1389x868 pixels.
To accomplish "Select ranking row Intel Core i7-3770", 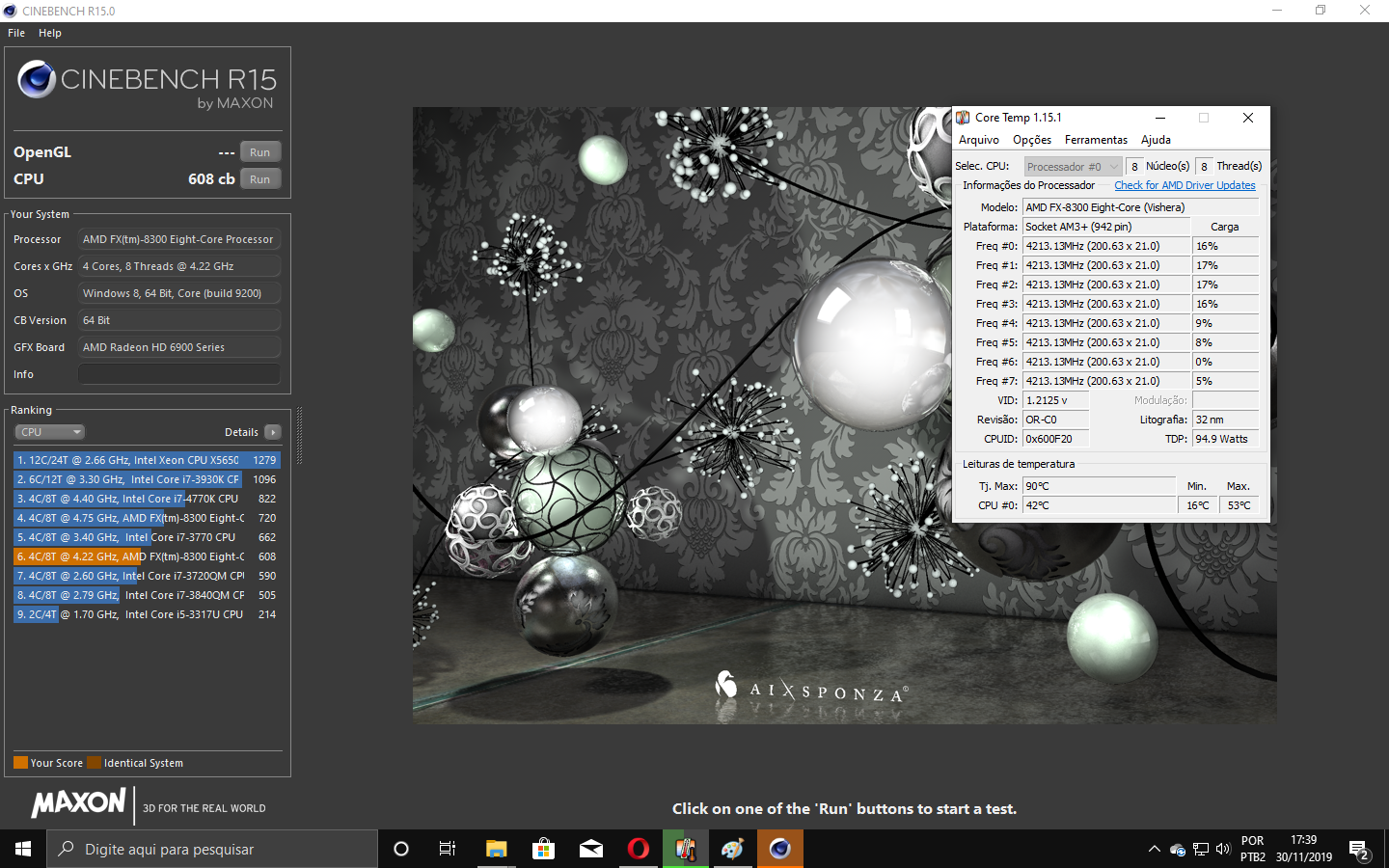I will click(147, 537).
